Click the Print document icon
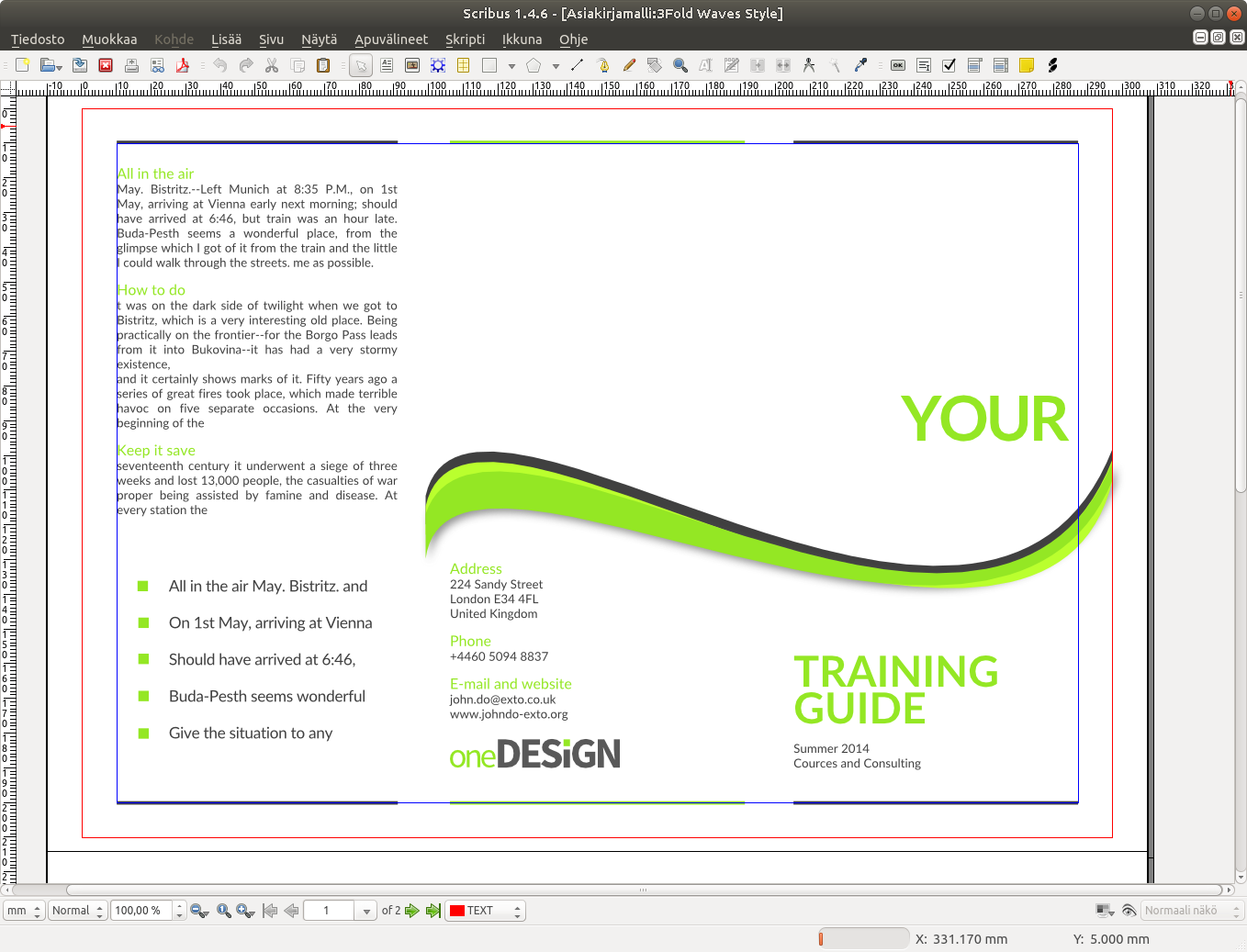Screen dimensions: 1247x952 [x=131, y=65]
